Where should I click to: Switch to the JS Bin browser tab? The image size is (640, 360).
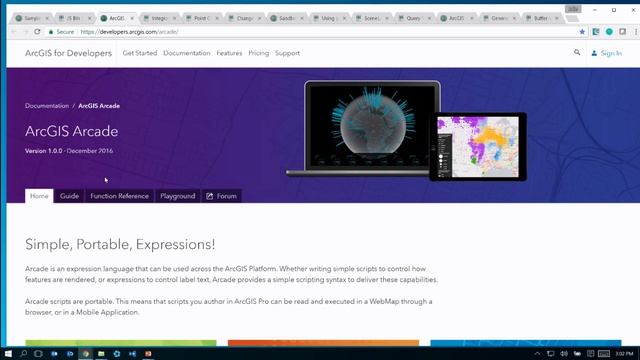tap(74, 18)
